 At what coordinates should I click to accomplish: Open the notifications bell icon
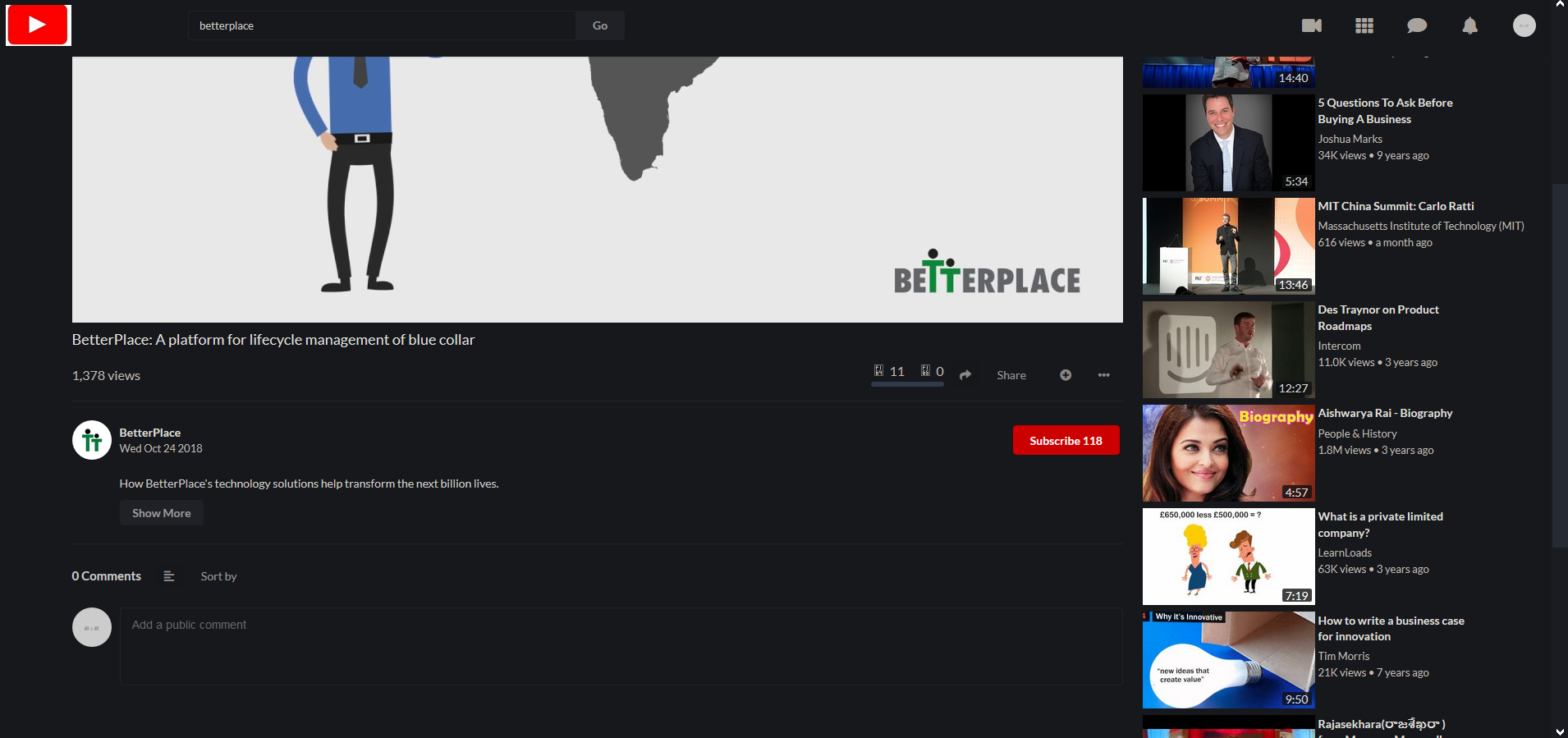coord(1470,25)
